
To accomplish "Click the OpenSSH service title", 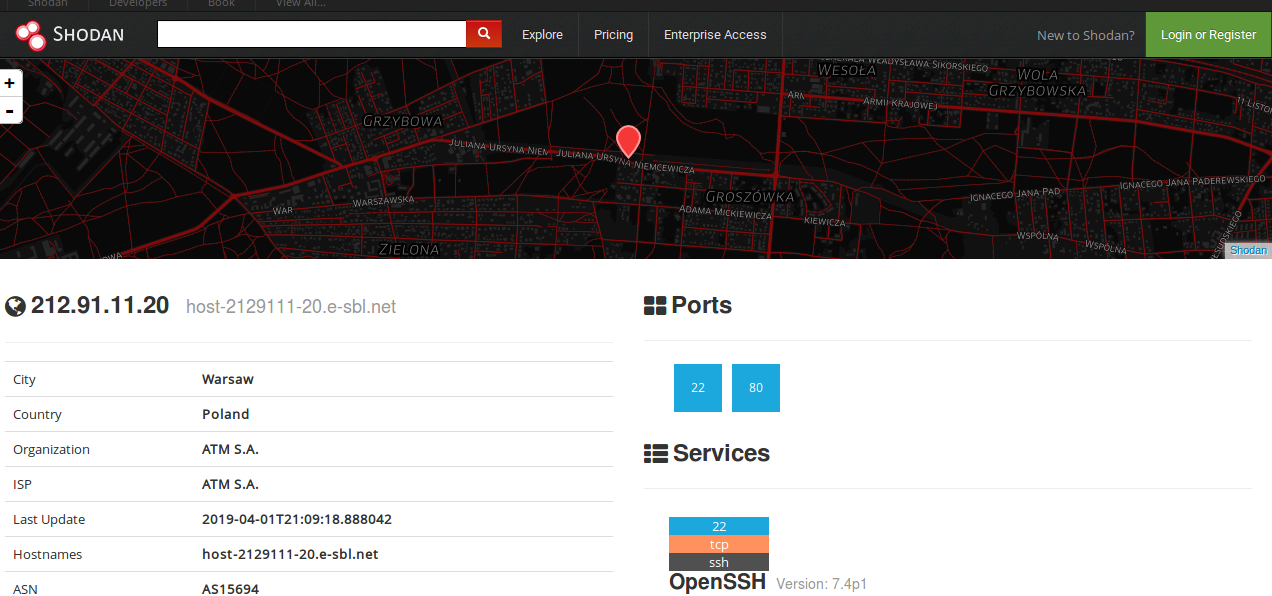I will [718, 582].
